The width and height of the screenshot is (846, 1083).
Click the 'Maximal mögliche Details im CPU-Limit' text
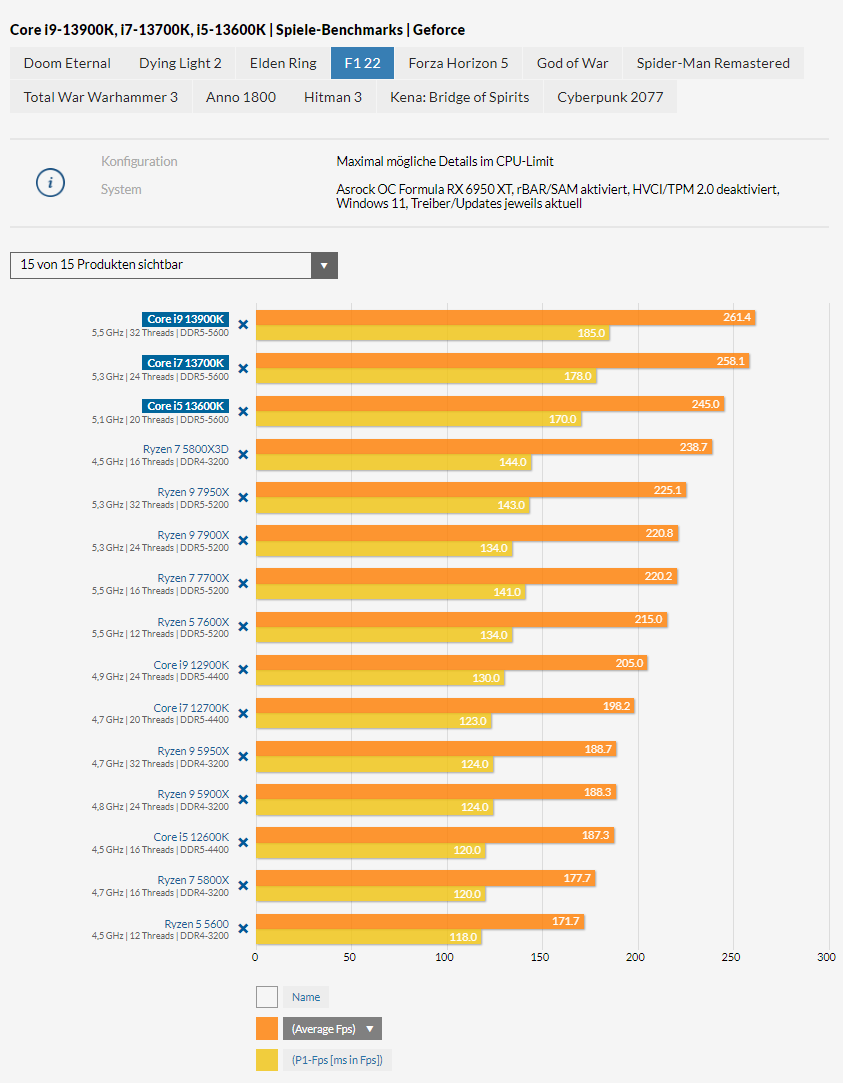(445, 162)
